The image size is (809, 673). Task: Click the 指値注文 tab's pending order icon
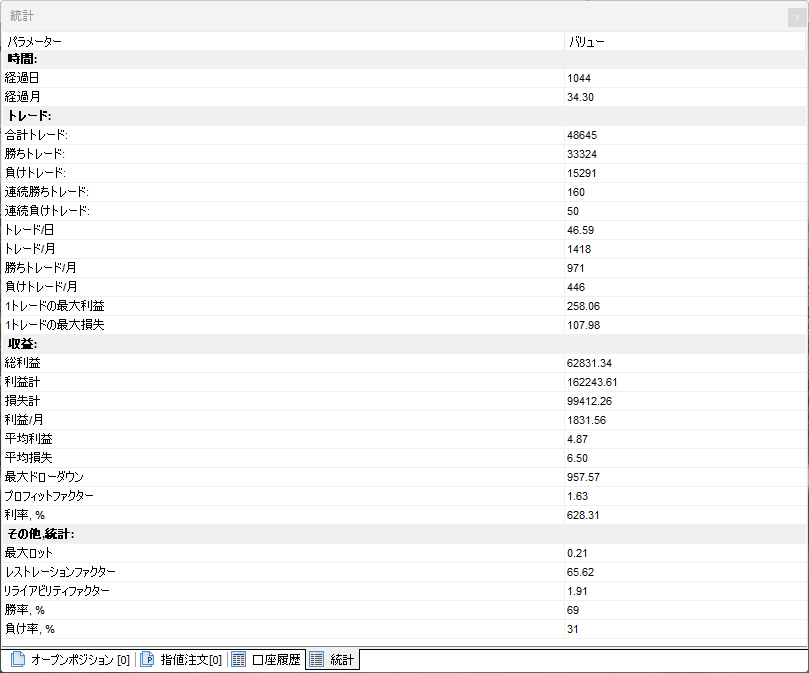pos(146,660)
